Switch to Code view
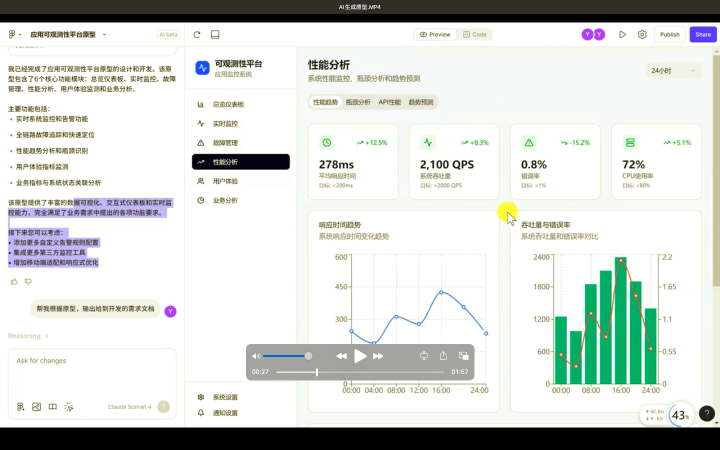 coord(474,34)
